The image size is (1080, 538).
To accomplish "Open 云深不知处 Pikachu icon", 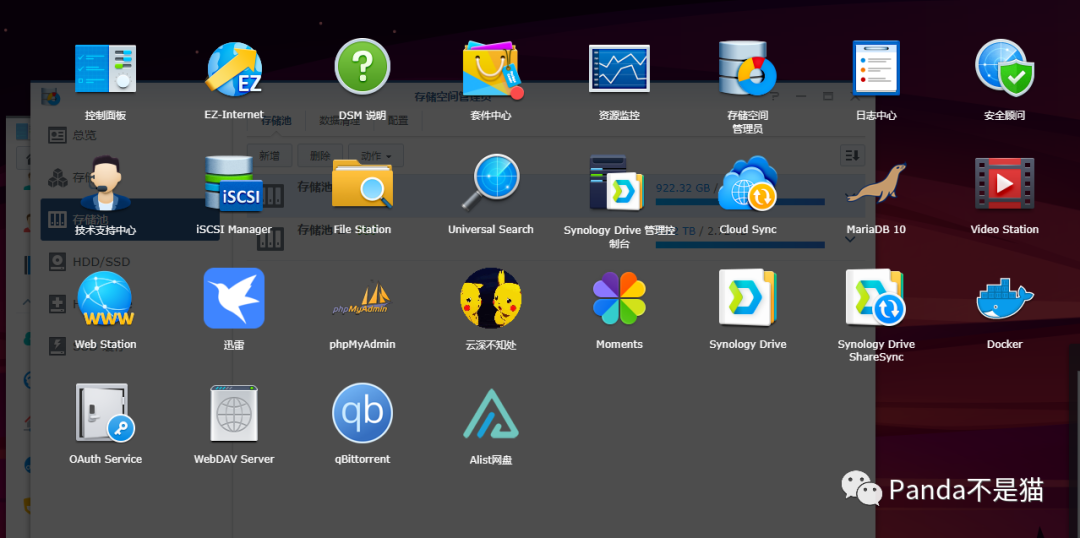I will [491, 298].
